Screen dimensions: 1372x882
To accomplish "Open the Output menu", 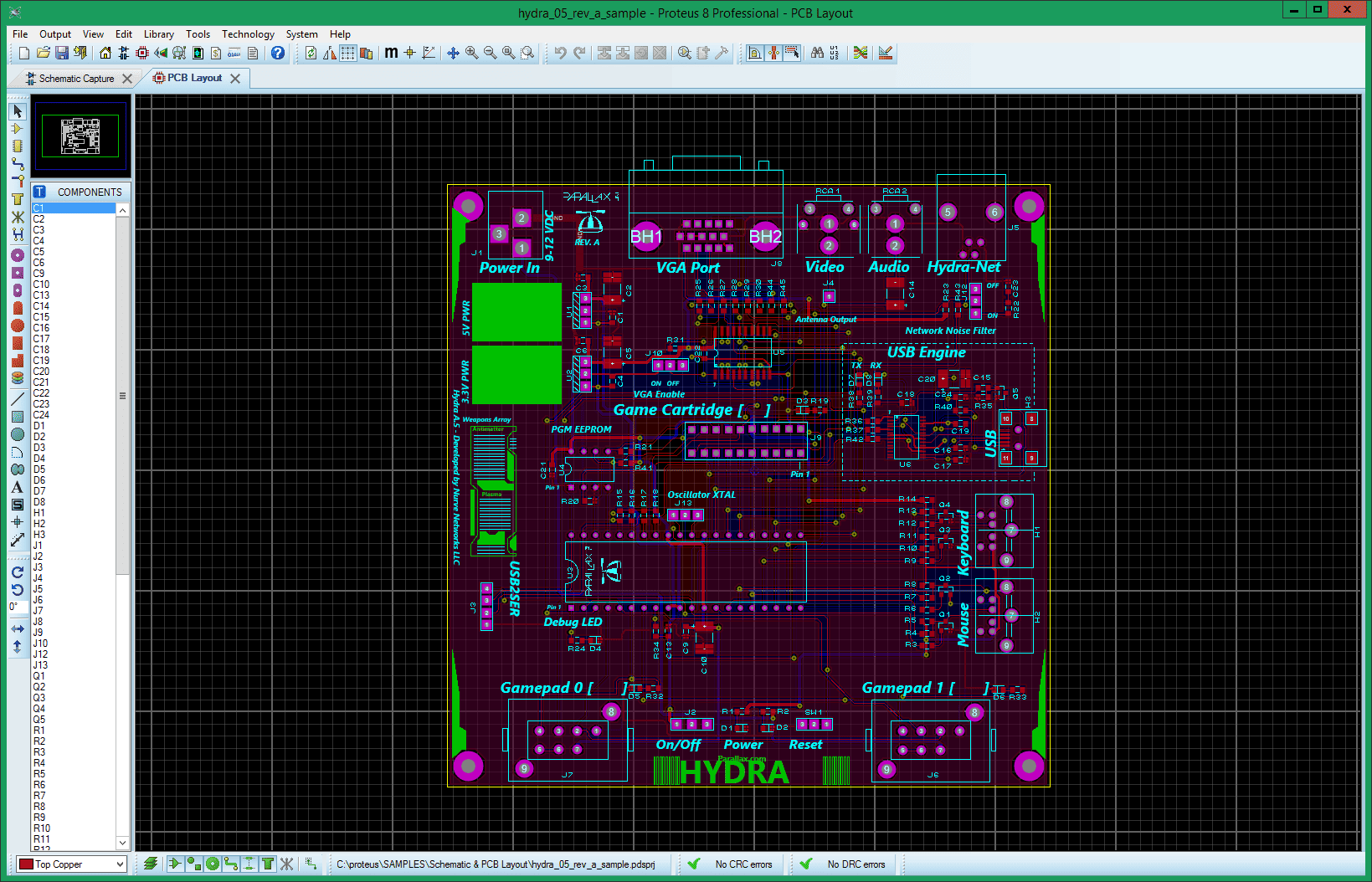I will [x=55, y=34].
